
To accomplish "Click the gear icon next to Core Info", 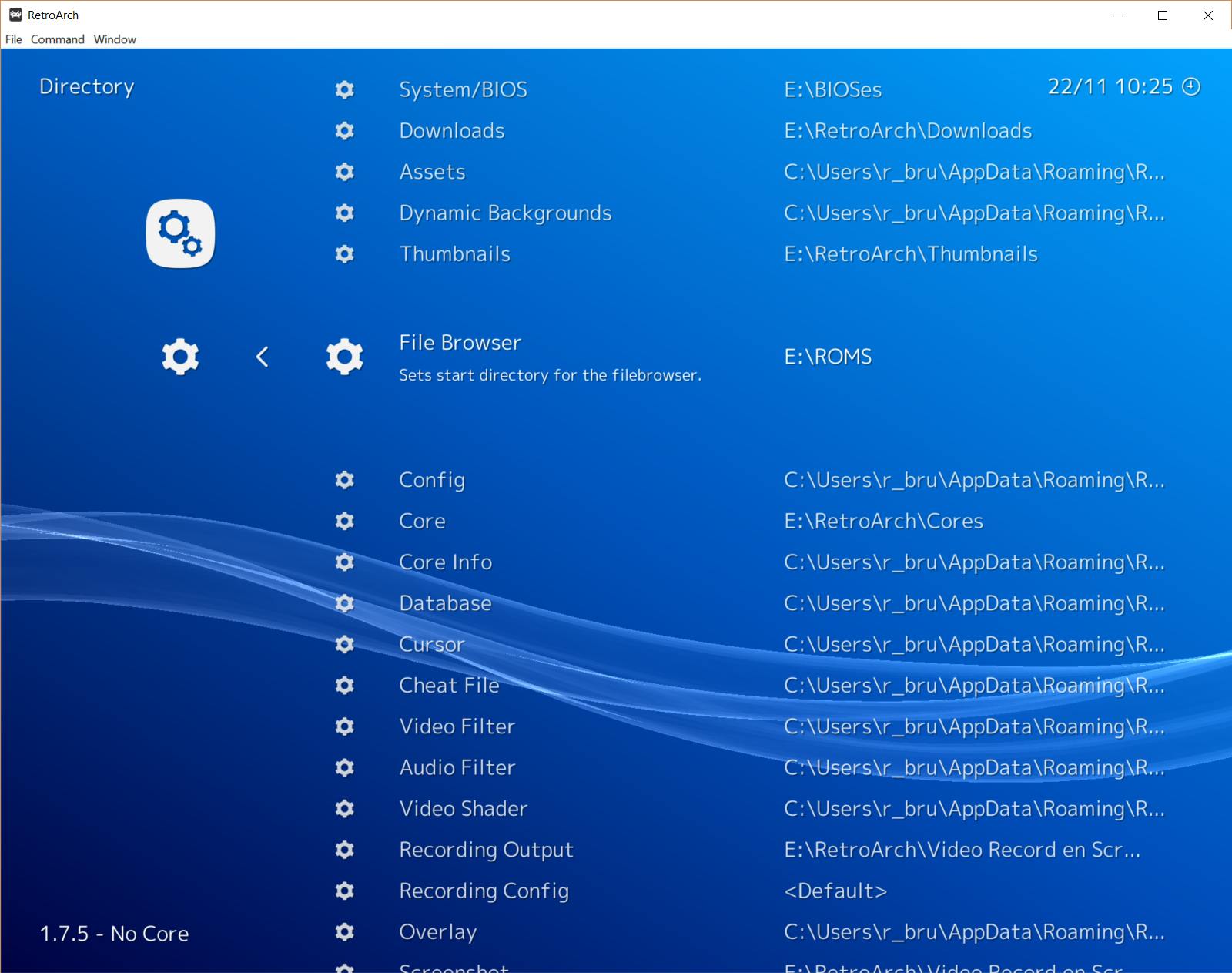I will click(x=344, y=562).
